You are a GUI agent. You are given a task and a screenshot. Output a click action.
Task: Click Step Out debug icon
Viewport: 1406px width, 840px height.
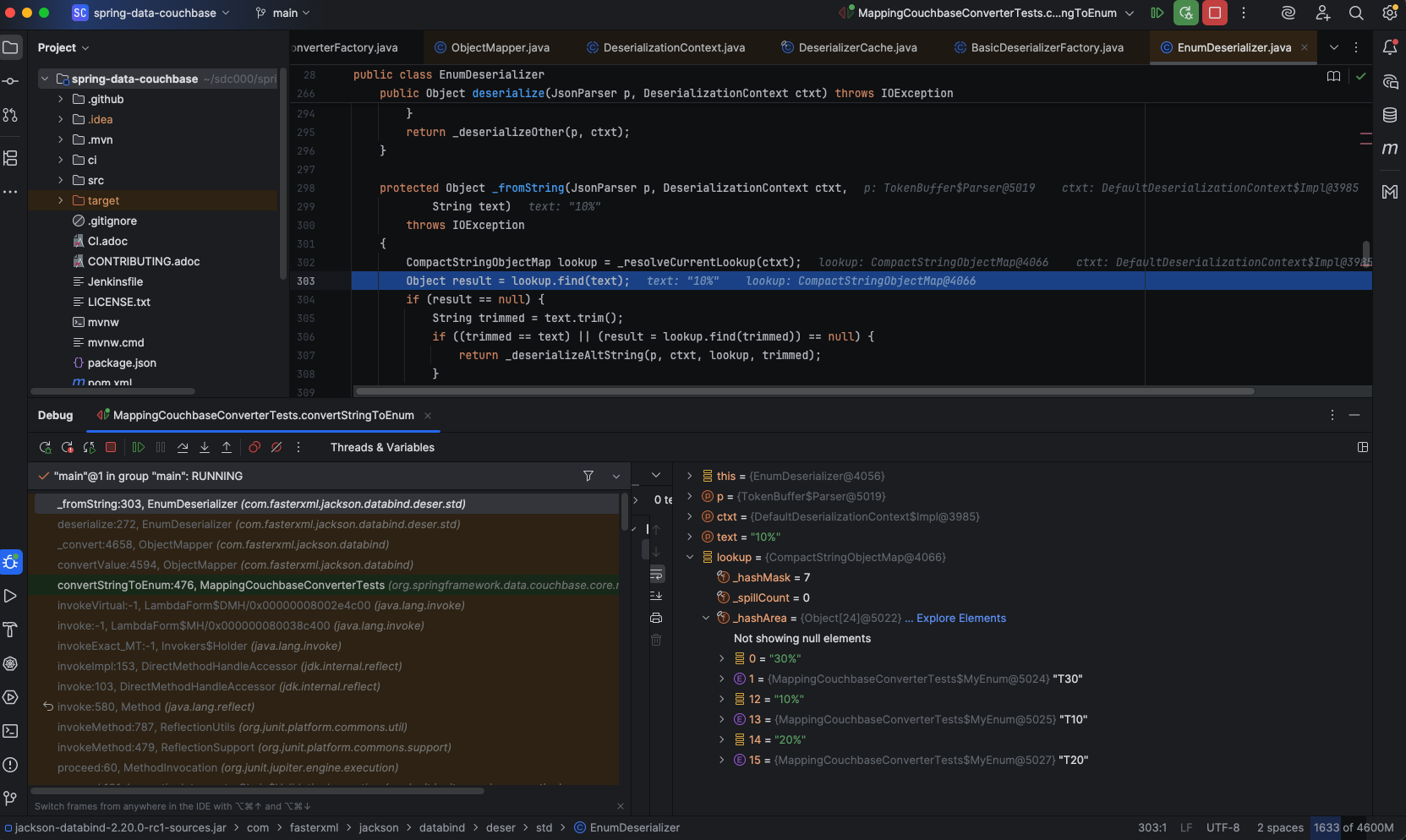[227, 447]
